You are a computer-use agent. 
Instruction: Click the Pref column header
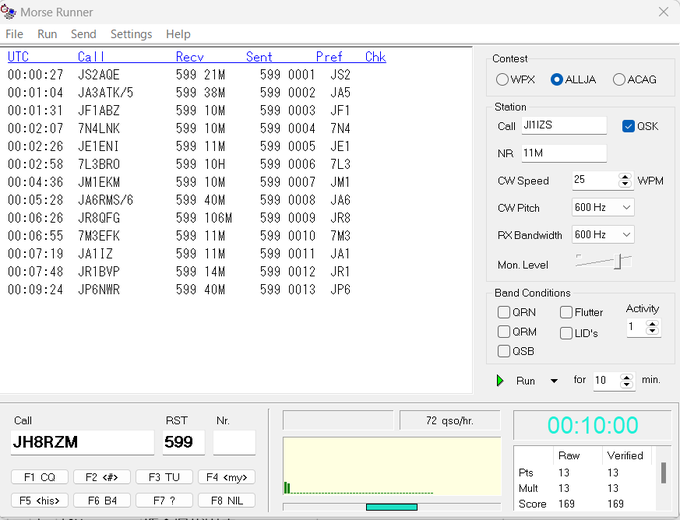pos(329,57)
